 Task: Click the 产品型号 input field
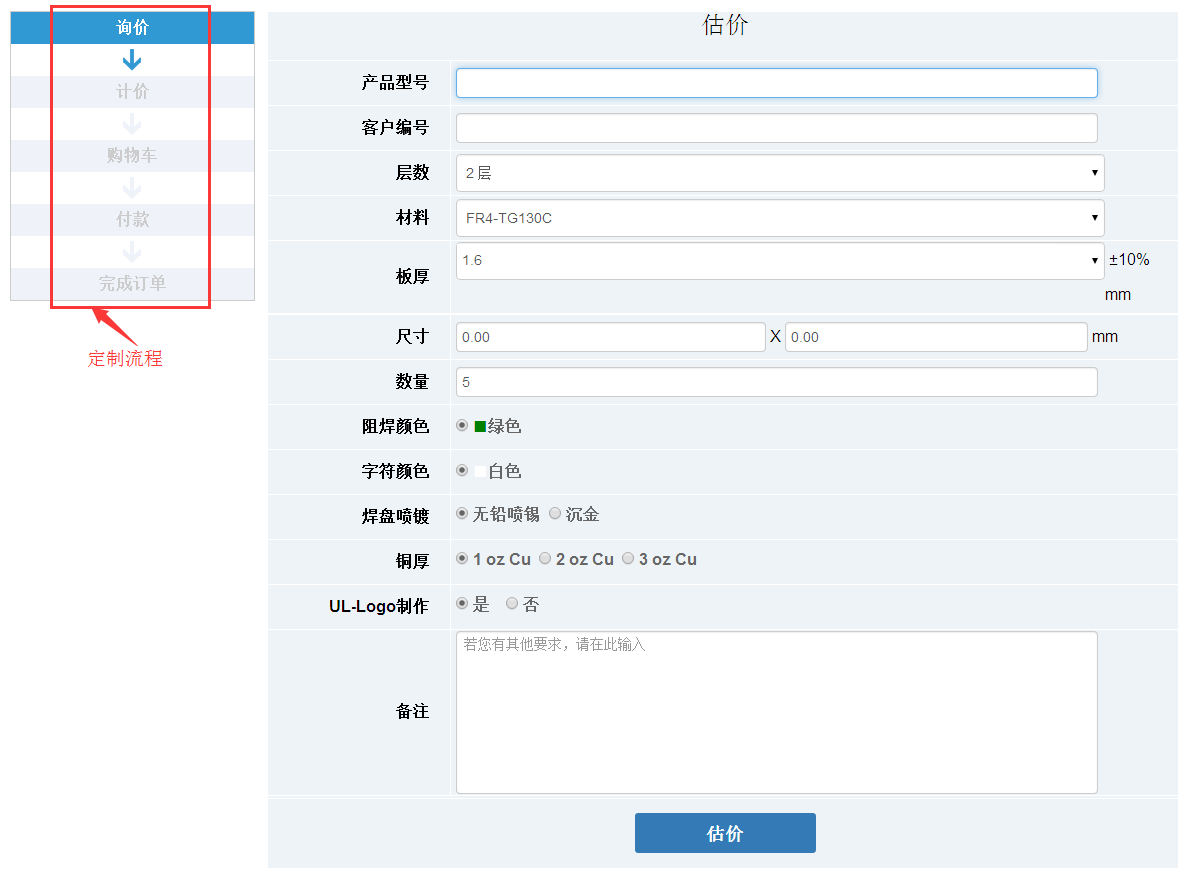[x=777, y=83]
